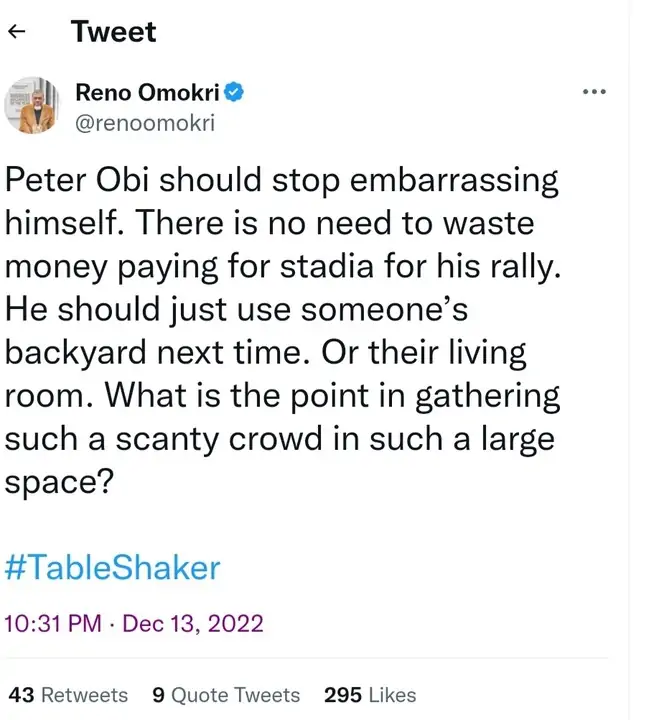Screen dimensions: 649x720
Task: Open the @renoomokri handle link
Action: (x=144, y=122)
